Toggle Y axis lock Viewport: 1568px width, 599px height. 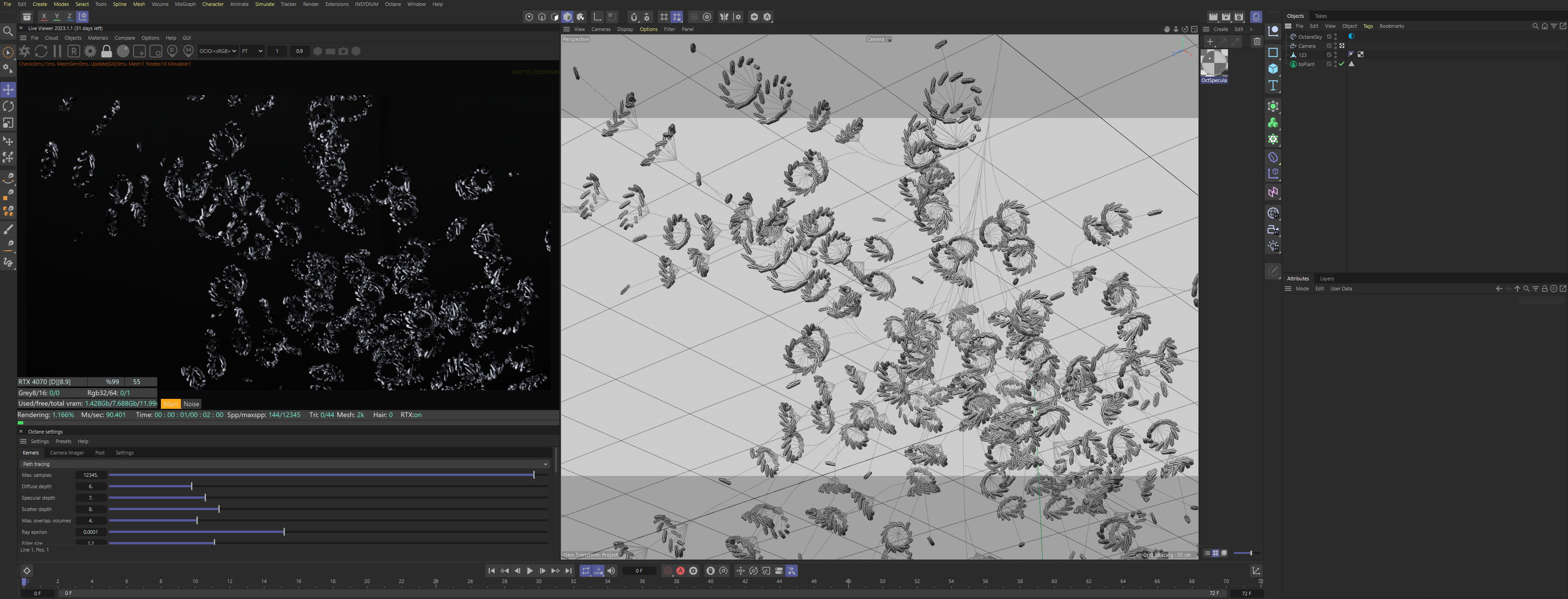pyautogui.click(x=57, y=16)
